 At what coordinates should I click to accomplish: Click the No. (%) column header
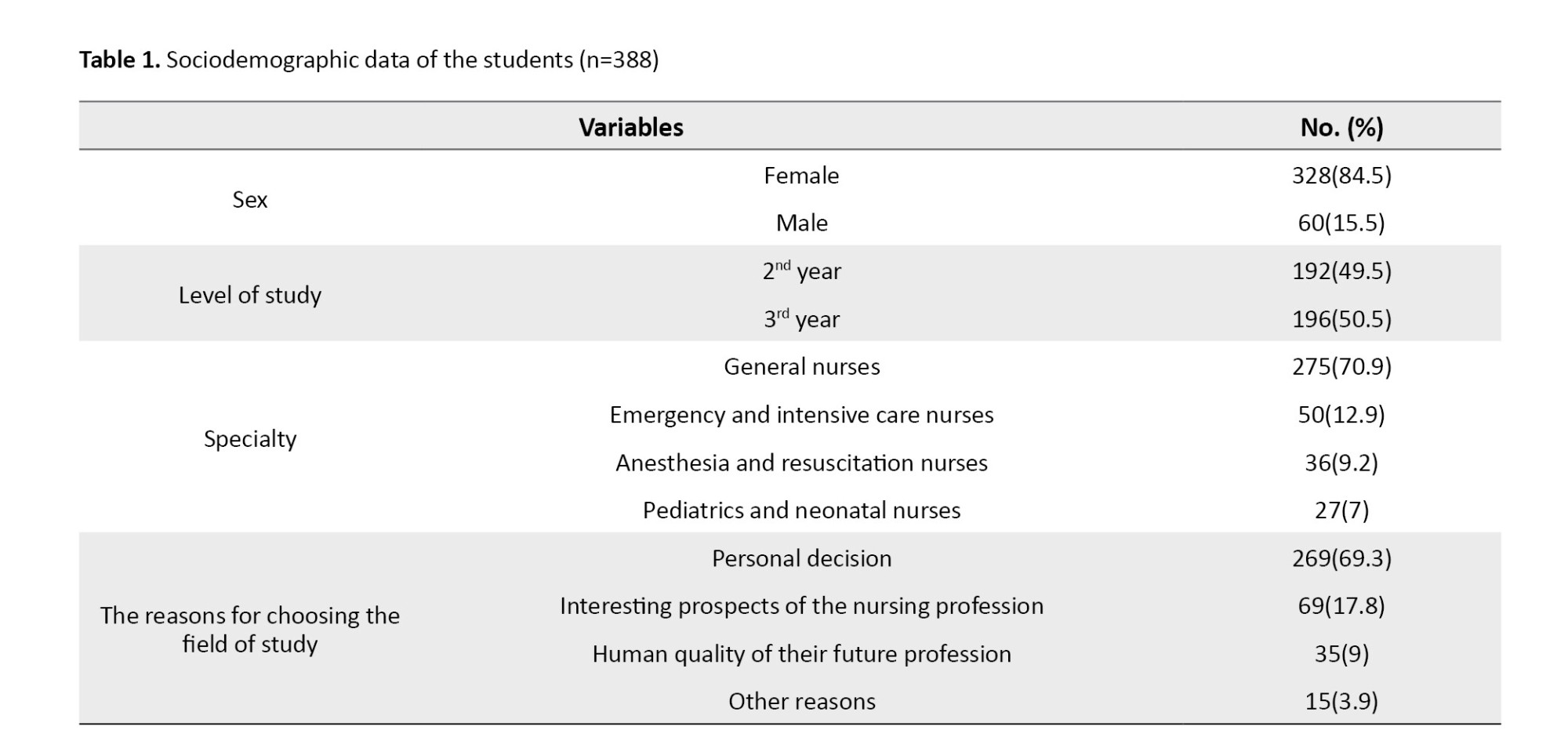tap(1341, 127)
